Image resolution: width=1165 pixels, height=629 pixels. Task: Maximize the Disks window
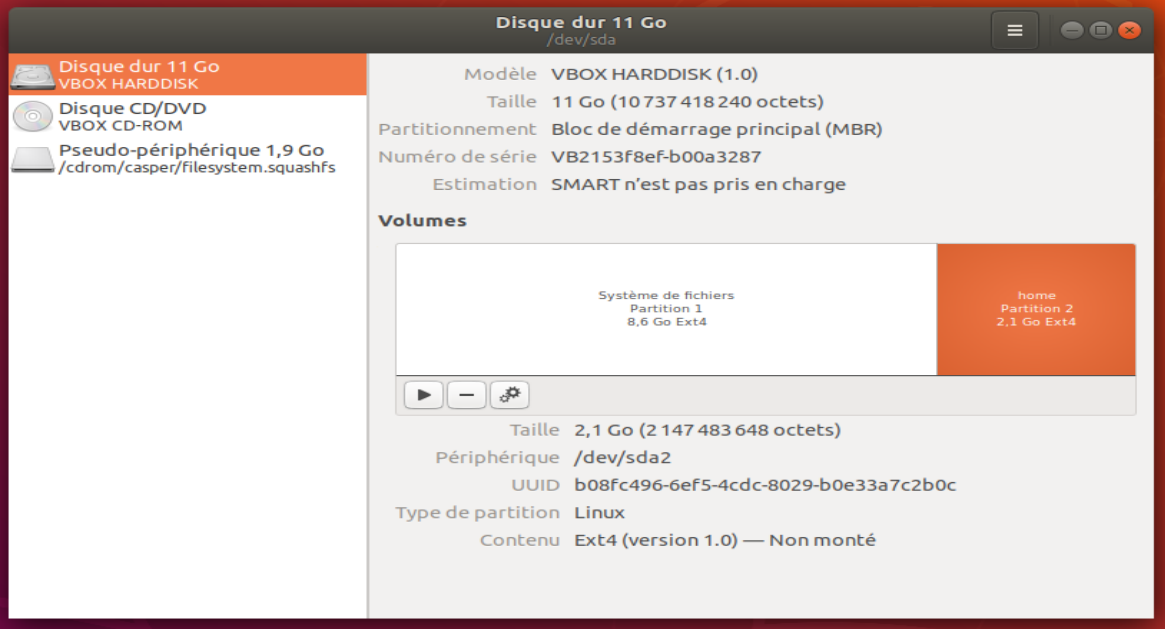[x=1100, y=31]
